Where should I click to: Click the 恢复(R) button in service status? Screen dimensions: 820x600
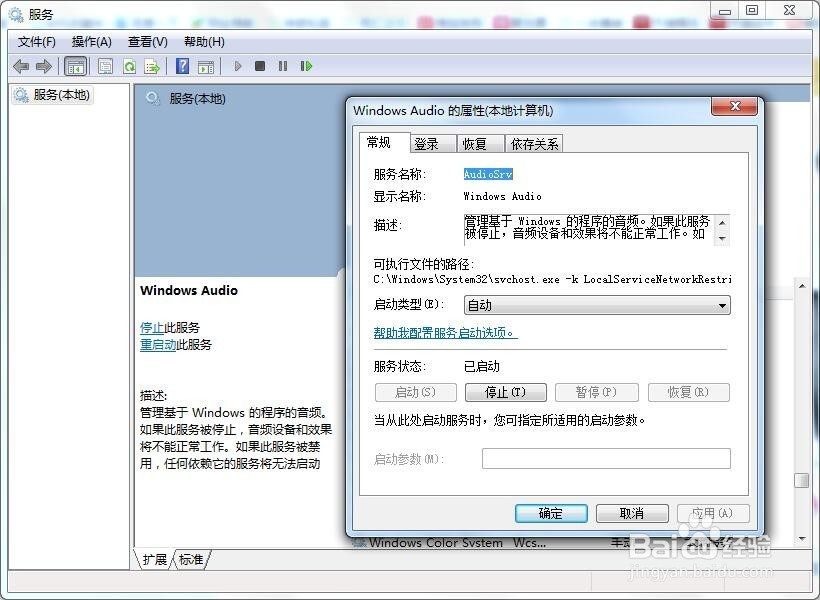click(689, 392)
